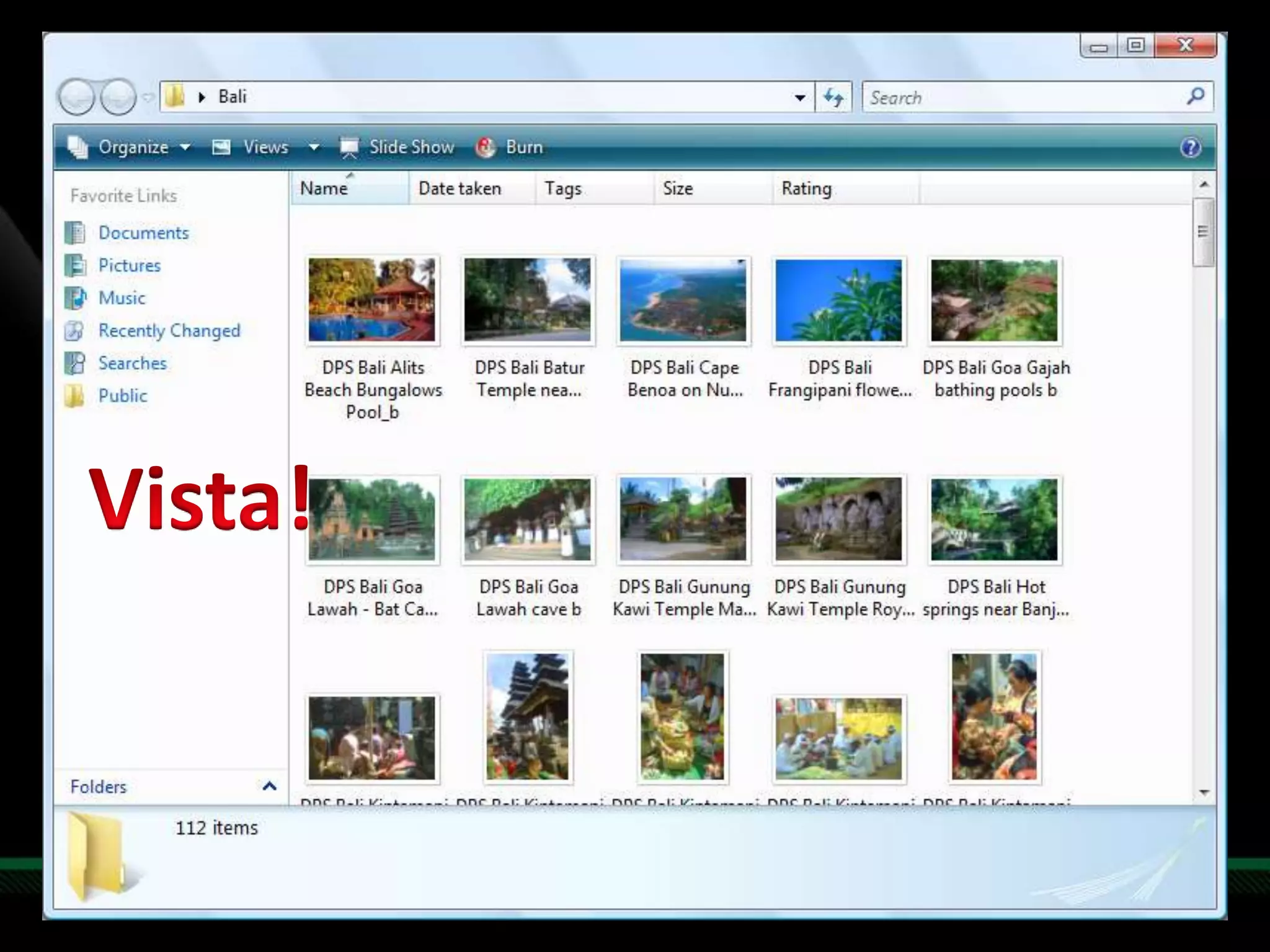Click the Burn disc icon
The image size is (1270, 952).
[x=486, y=148]
